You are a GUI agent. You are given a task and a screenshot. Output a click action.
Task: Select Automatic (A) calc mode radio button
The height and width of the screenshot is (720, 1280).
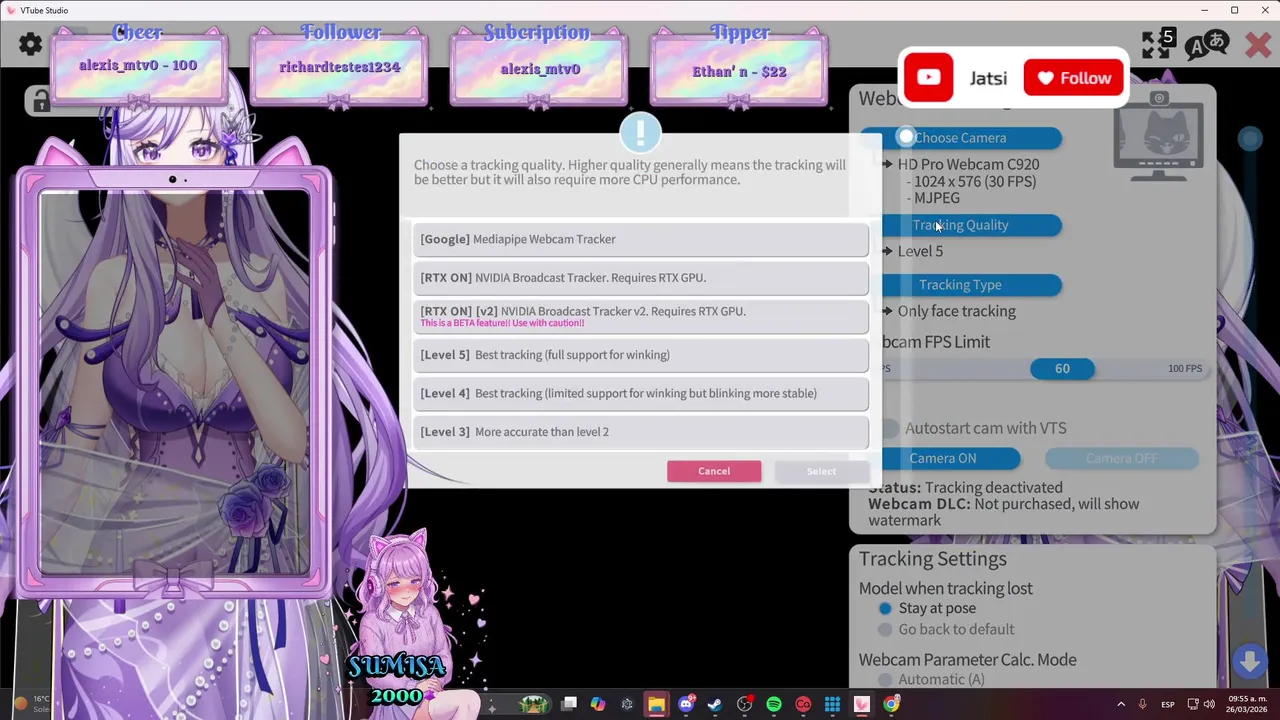[885, 679]
